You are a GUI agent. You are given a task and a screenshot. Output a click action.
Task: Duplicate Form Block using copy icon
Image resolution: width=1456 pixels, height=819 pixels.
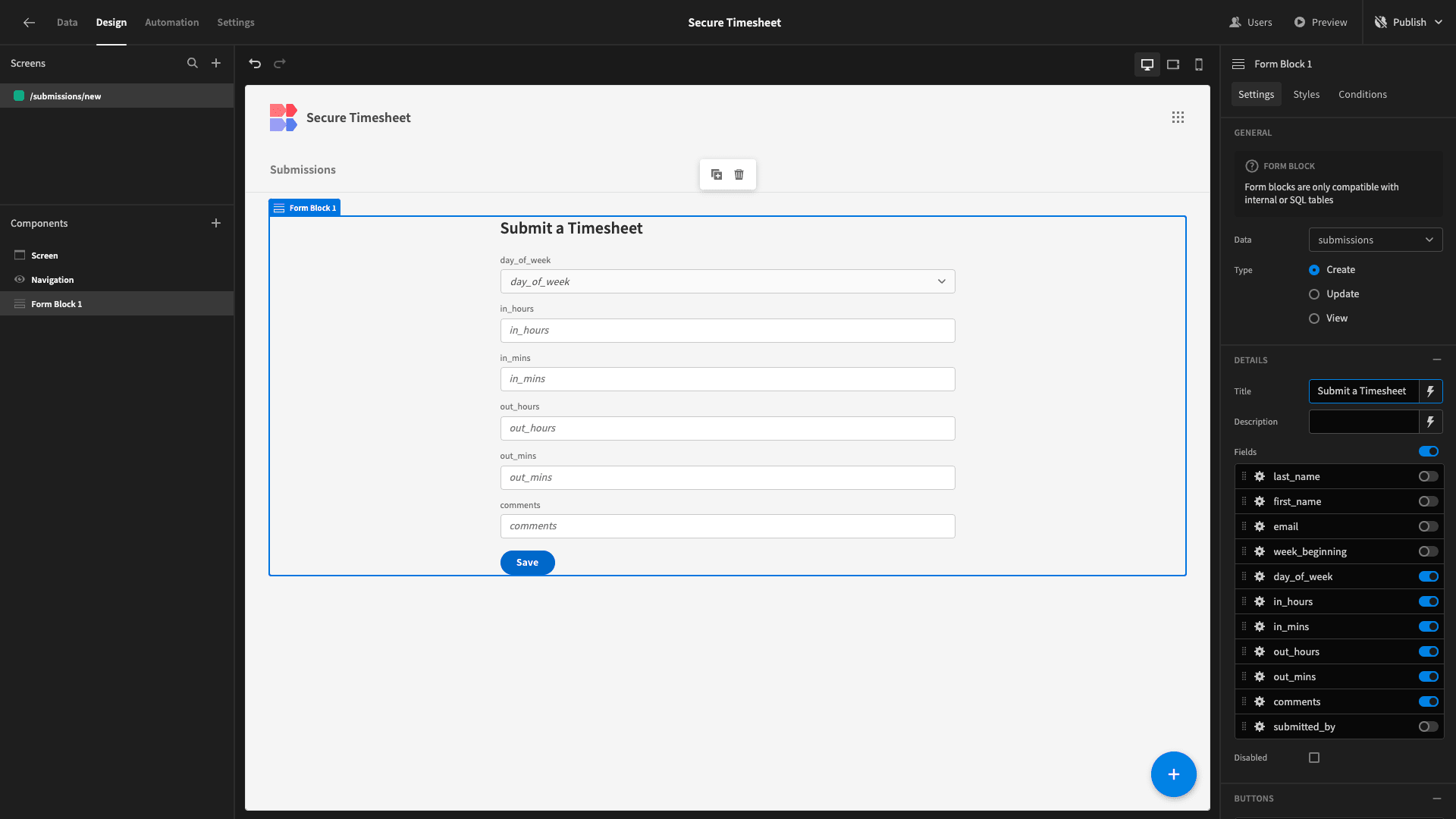click(717, 174)
